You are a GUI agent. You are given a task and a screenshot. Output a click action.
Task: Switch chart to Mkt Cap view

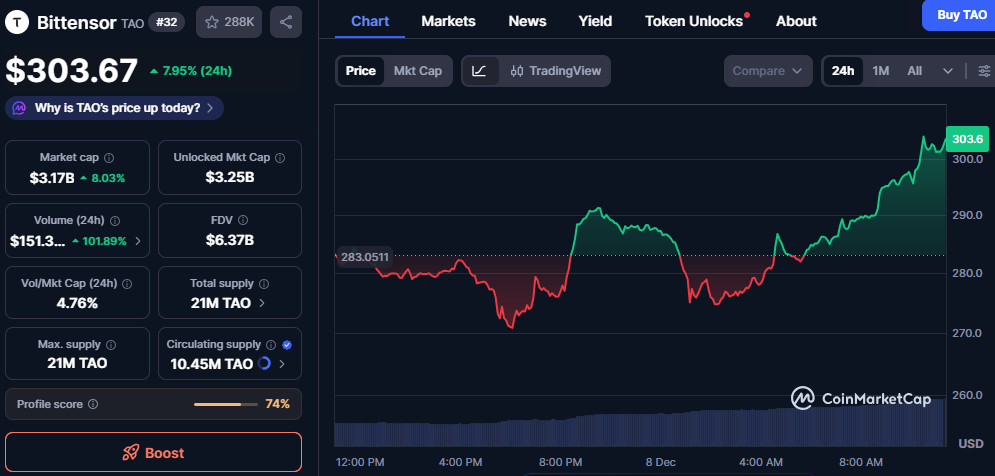pos(417,71)
